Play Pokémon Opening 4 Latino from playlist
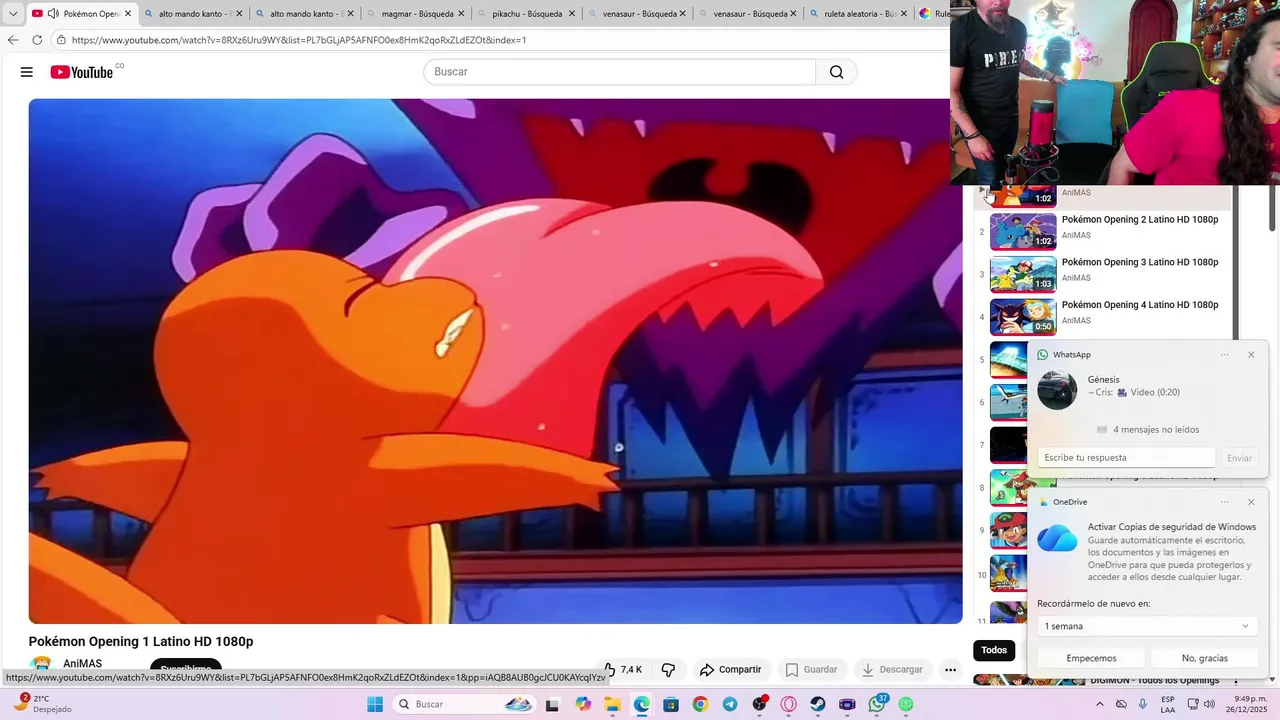 (x=1104, y=317)
